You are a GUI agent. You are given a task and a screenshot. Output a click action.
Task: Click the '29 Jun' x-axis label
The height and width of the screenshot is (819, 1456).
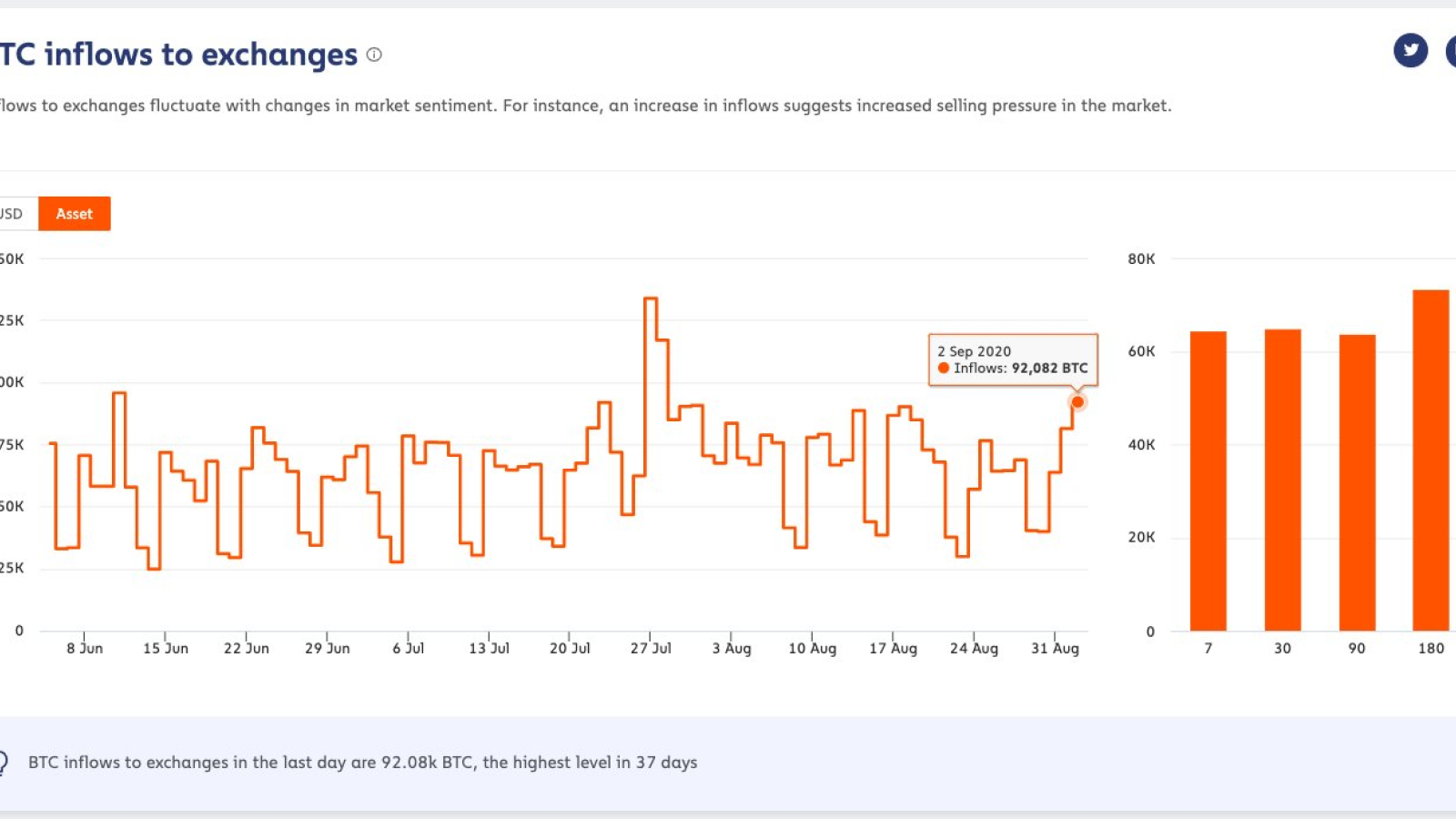coord(328,648)
